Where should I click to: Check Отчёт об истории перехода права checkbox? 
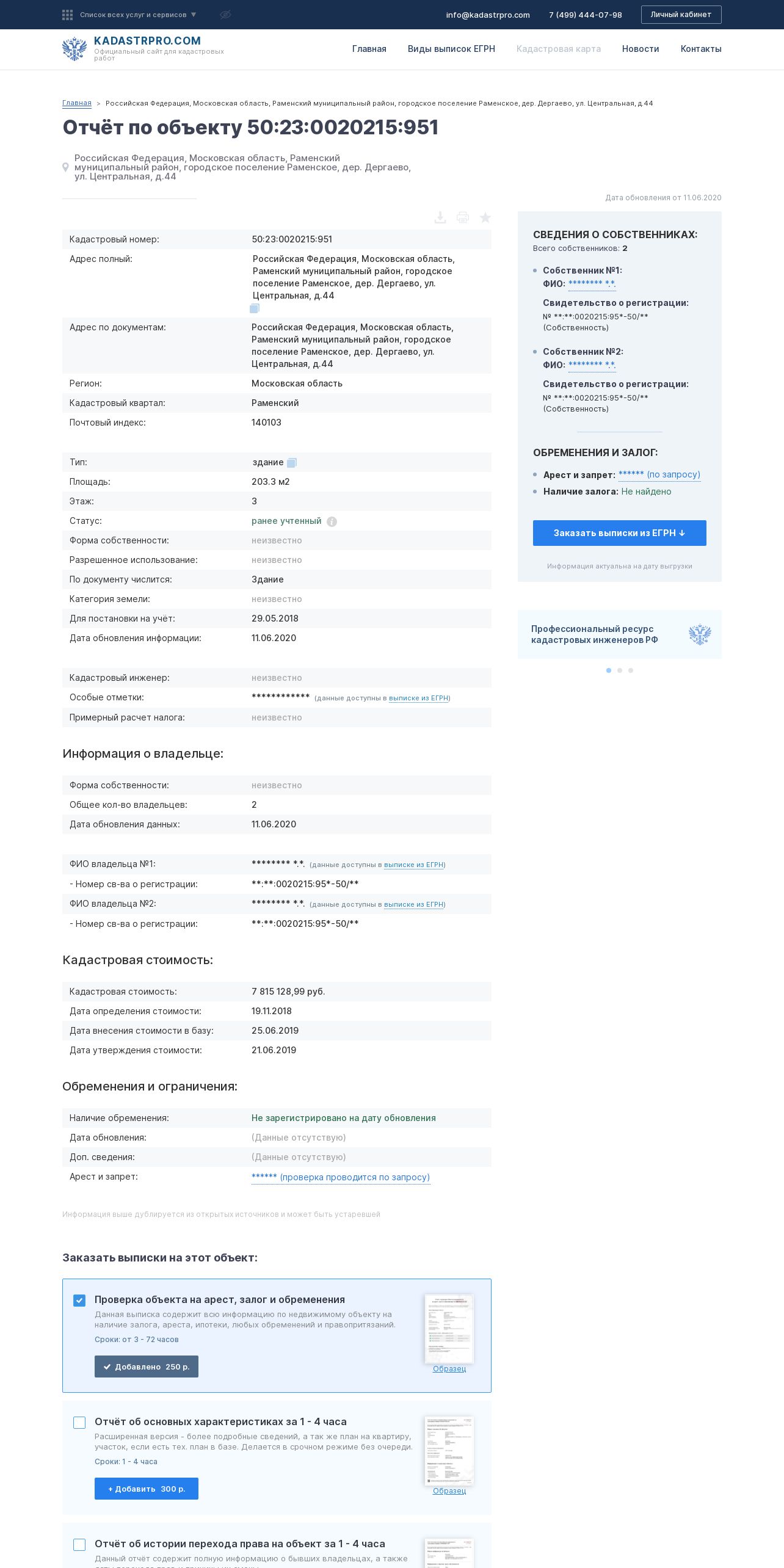(x=79, y=1545)
